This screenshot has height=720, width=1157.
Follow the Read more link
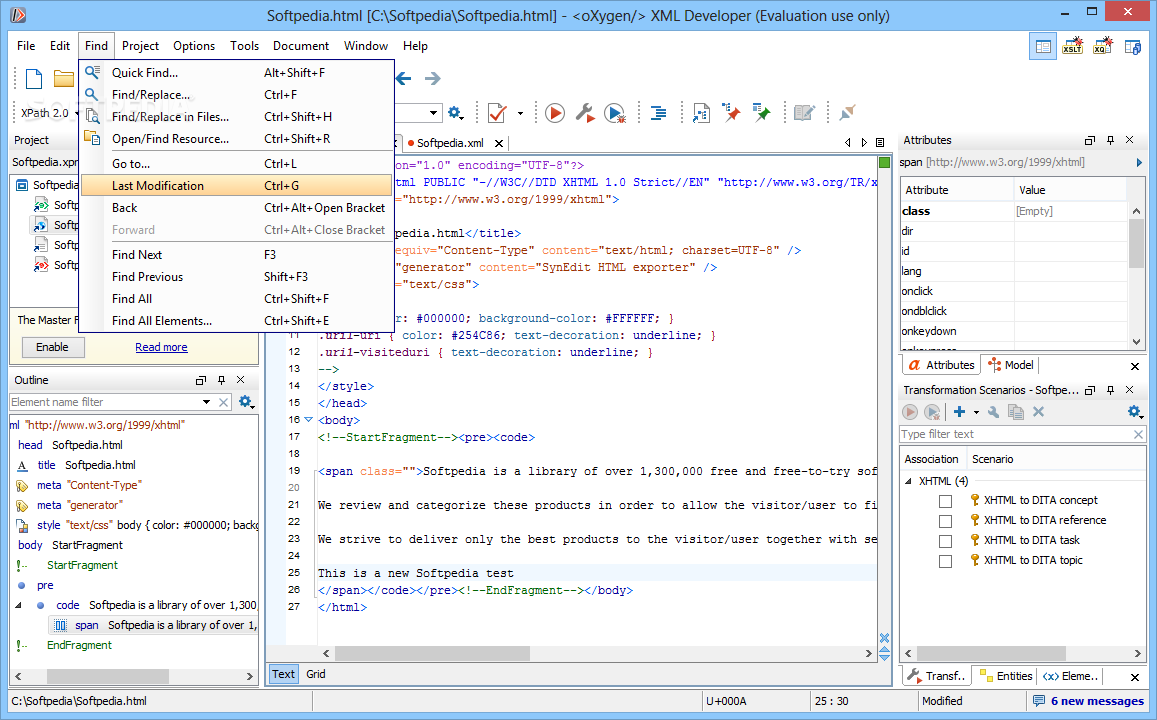[161, 347]
